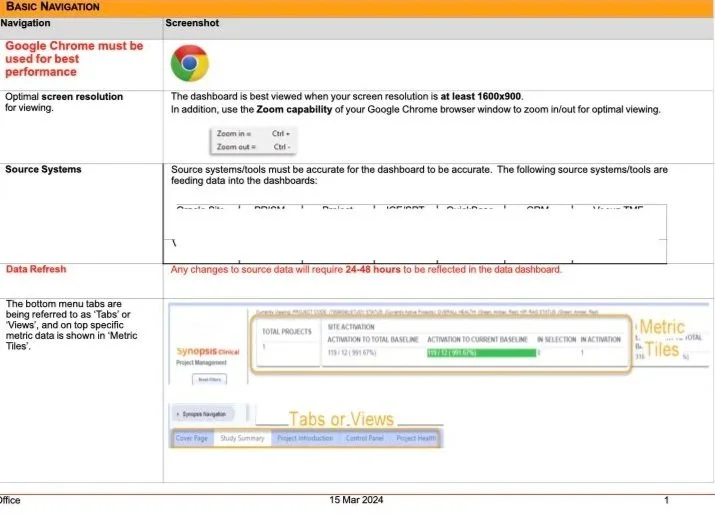Click the Project Management subtitle

[201, 363]
